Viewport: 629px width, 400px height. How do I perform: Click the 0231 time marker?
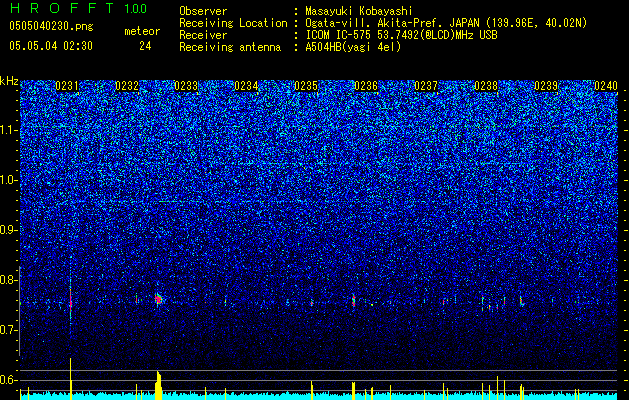67,86
